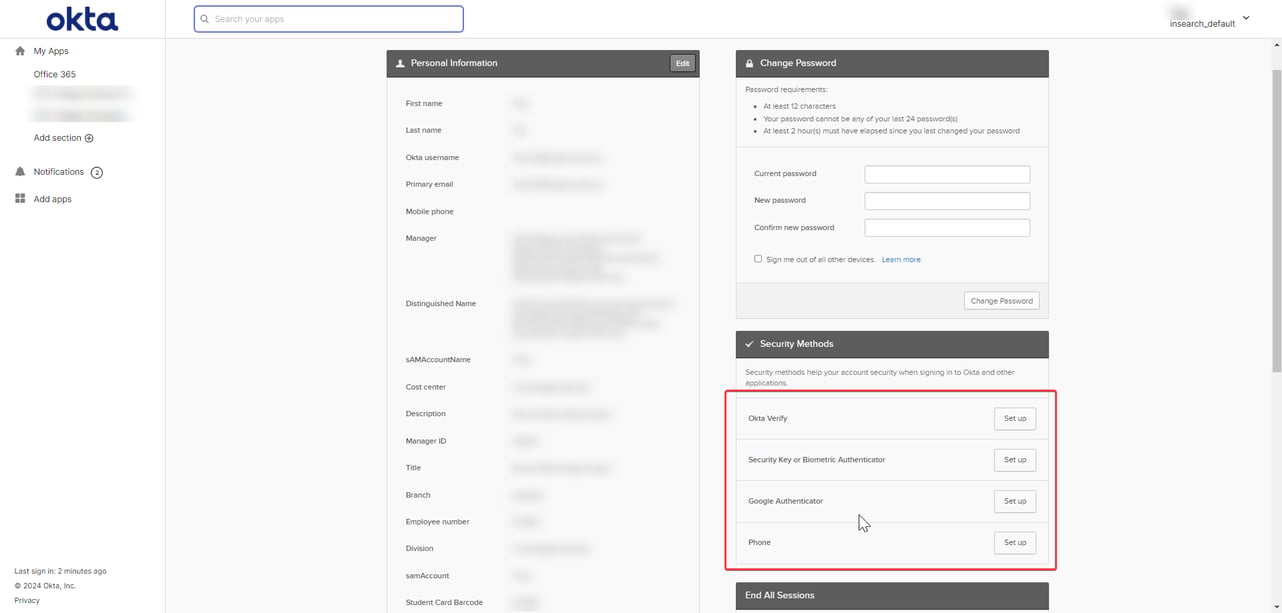
Task: Click the Student Card Barcode label
Action: (444, 603)
